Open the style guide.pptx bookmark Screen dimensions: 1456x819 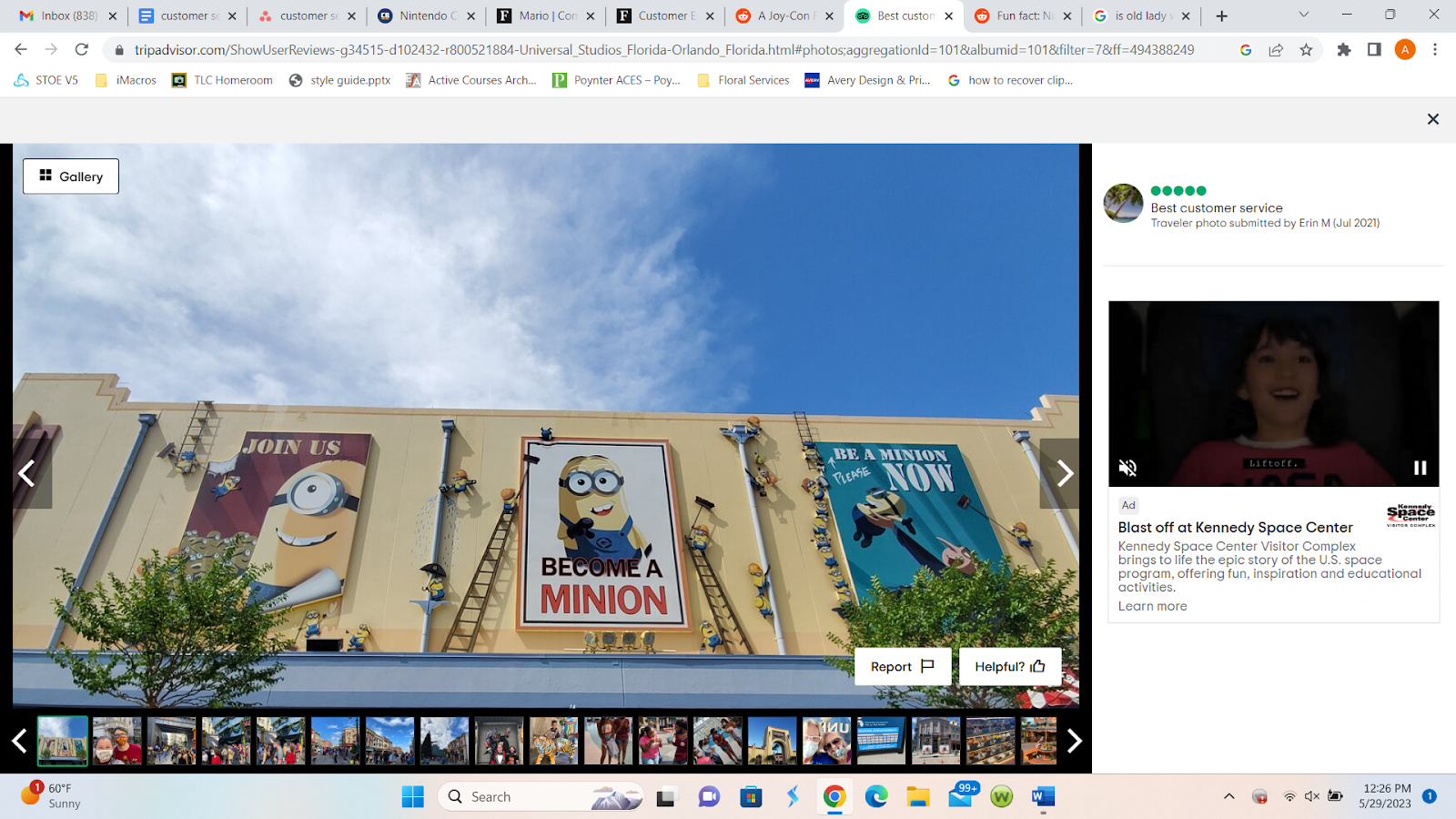pyautogui.click(x=339, y=80)
